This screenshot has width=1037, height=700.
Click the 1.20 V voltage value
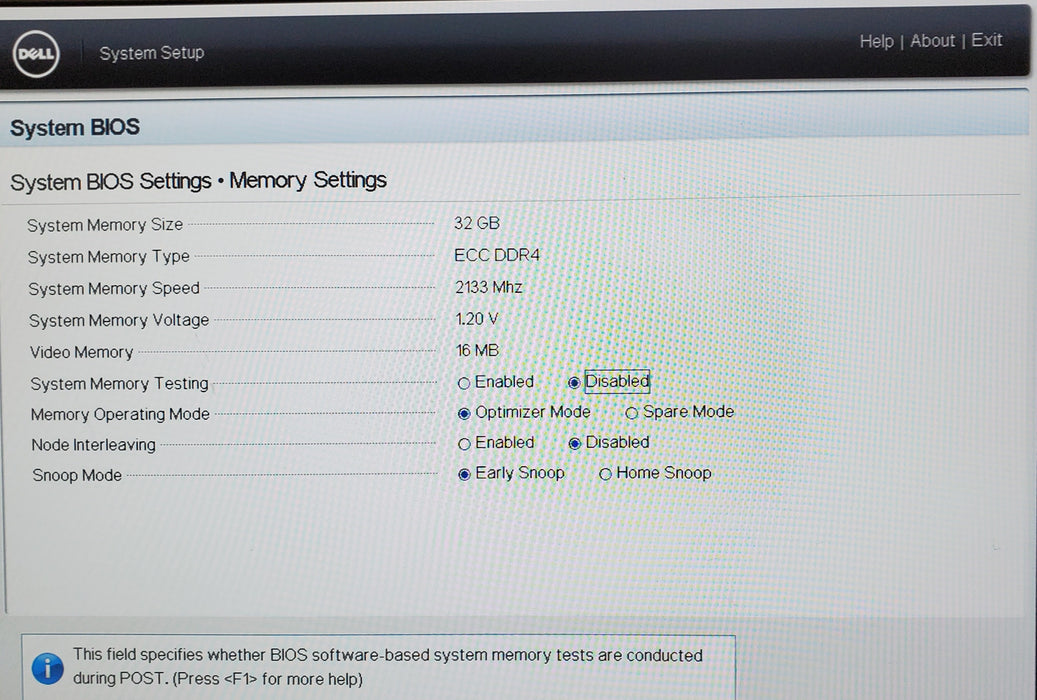pos(477,318)
